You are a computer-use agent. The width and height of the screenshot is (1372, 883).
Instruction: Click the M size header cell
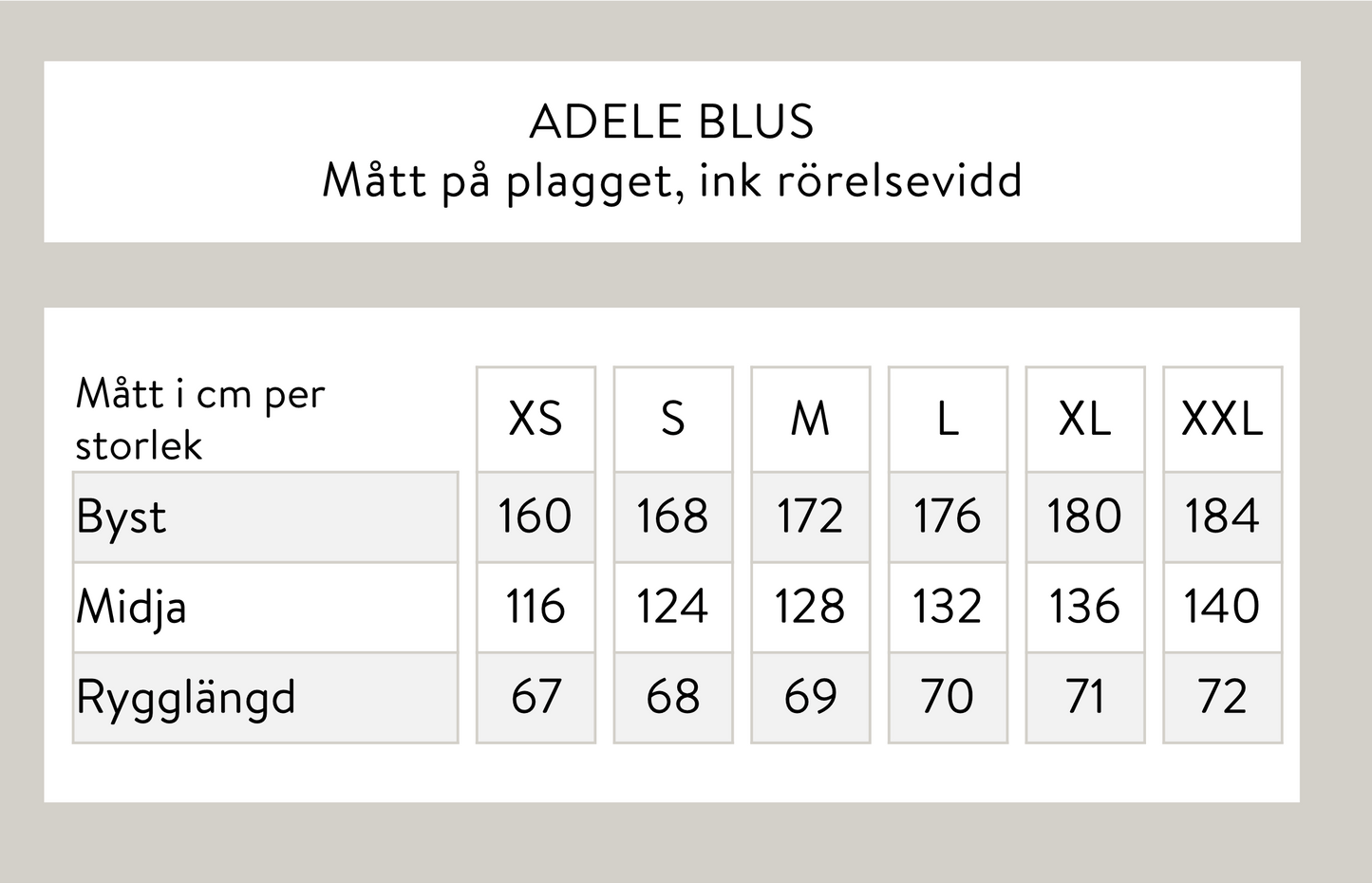point(810,419)
